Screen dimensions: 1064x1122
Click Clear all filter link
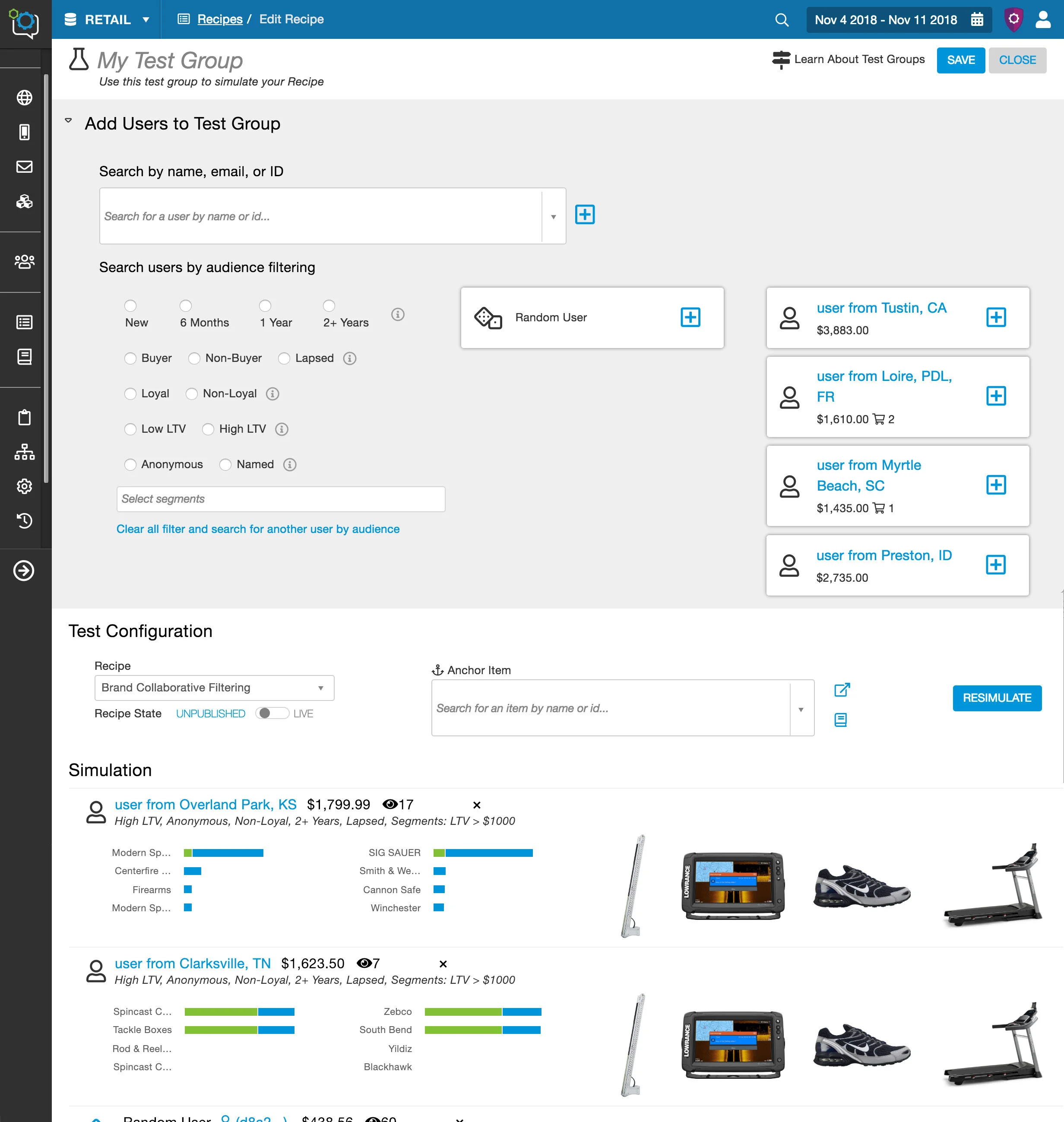[257, 529]
